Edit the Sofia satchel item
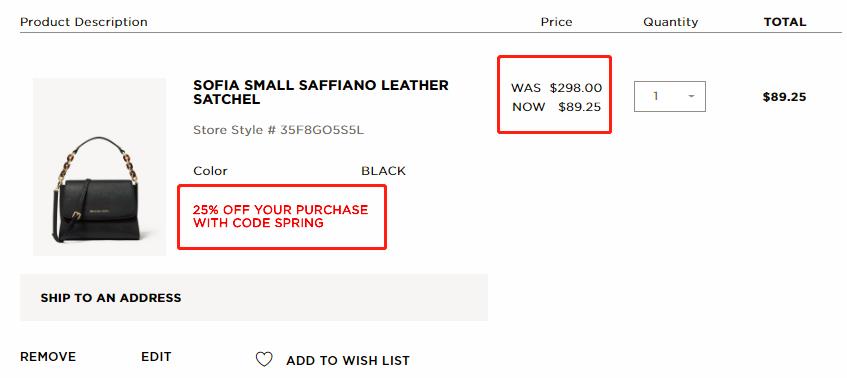This screenshot has width=847, height=378. (156, 357)
